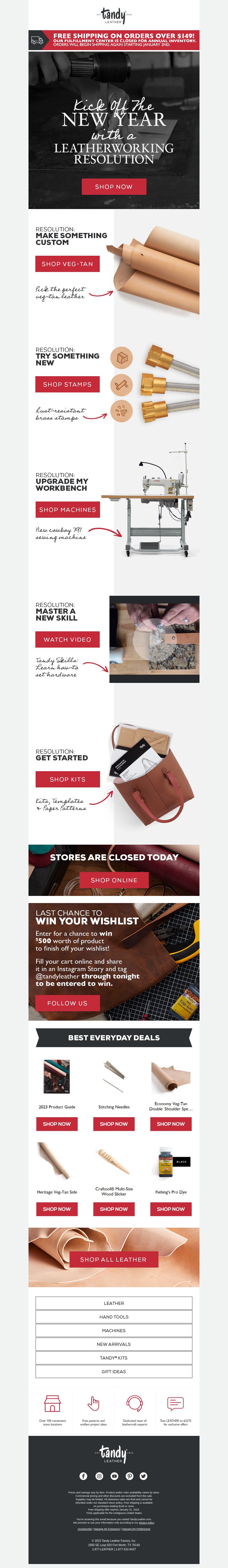228x1568 pixels.
Task: Open the NEW ARRIVALS navigation link
Action: tap(114, 1344)
